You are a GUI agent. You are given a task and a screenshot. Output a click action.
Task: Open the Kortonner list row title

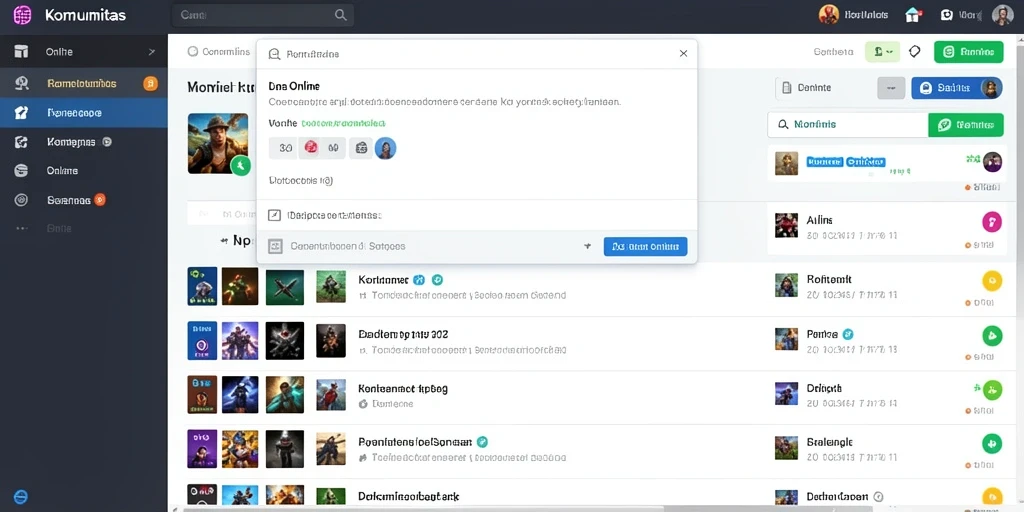pos(383,280)
